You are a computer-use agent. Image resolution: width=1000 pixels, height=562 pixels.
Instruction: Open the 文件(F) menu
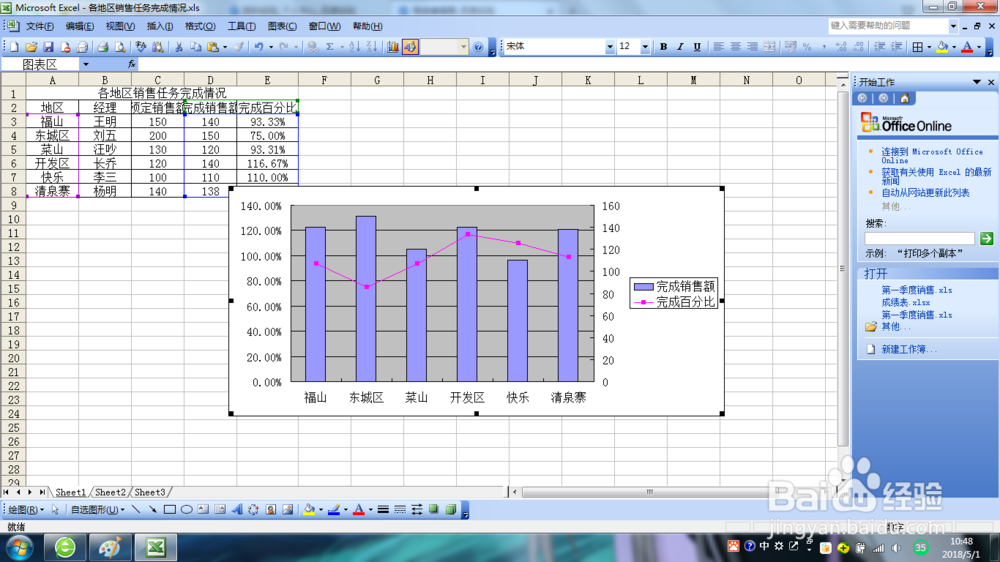pyautogui.click(x=40, y=26)
